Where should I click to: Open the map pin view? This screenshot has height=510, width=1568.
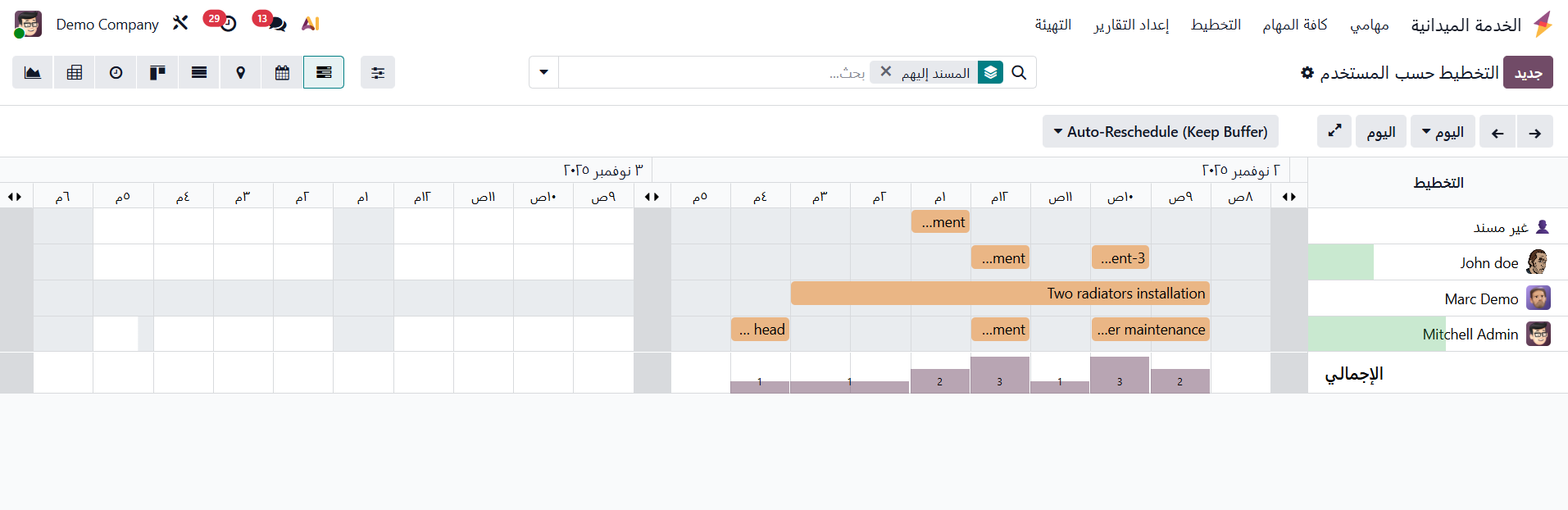(240, 73)
